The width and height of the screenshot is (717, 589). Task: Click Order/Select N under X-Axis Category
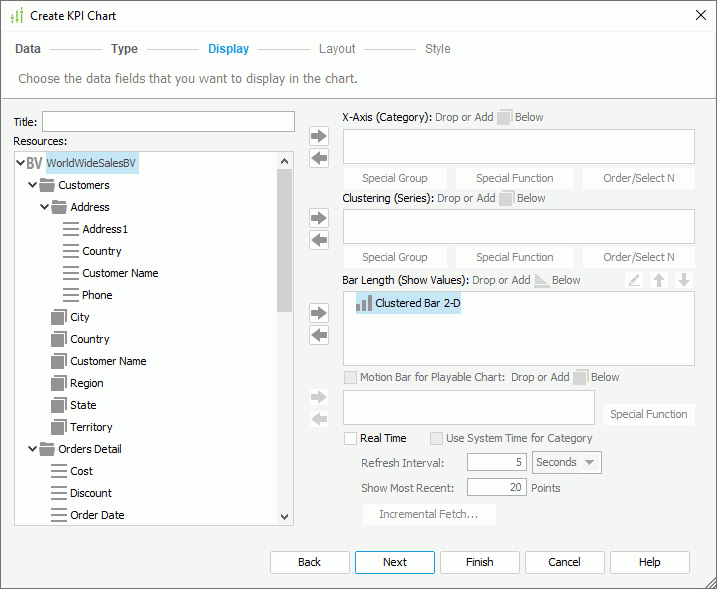pyautogui.click(x=639, y=178)
